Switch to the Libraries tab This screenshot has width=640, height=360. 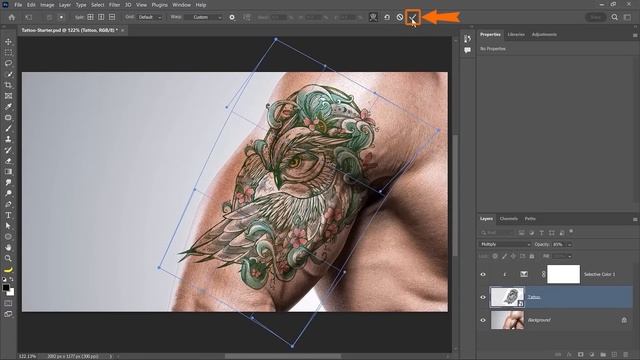point(516,35)
